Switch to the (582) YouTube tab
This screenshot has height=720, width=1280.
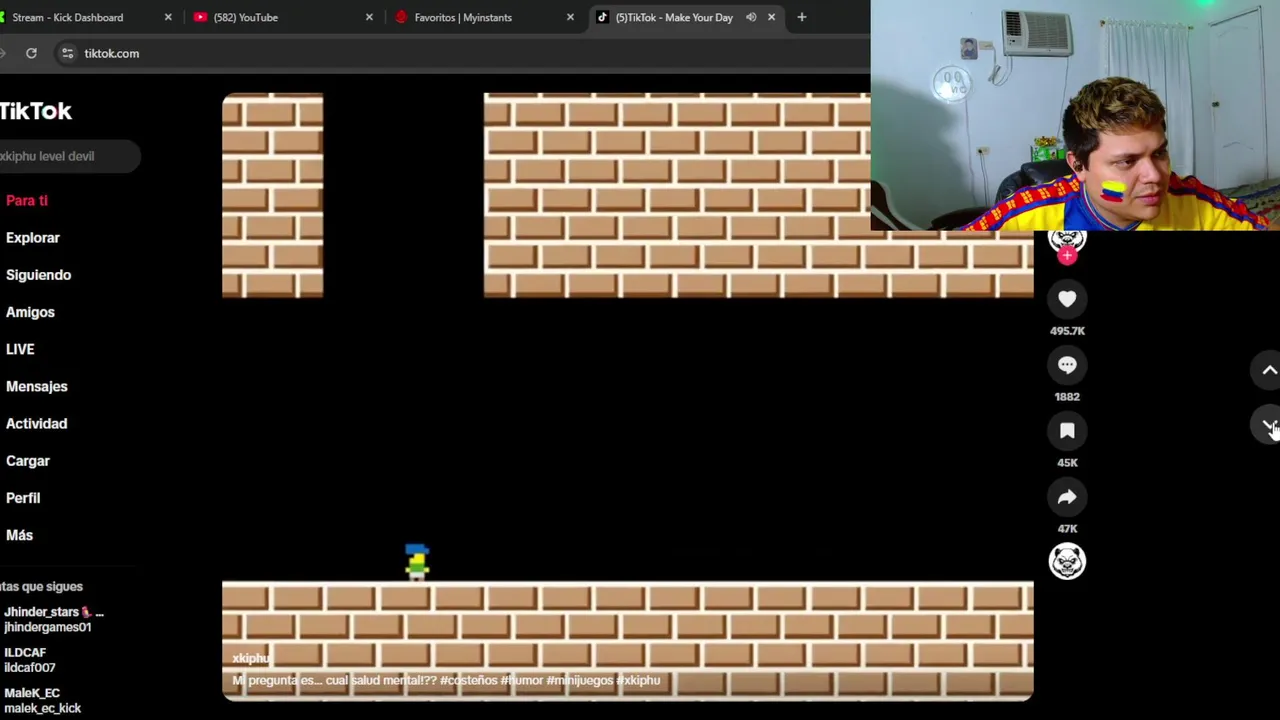282,17
